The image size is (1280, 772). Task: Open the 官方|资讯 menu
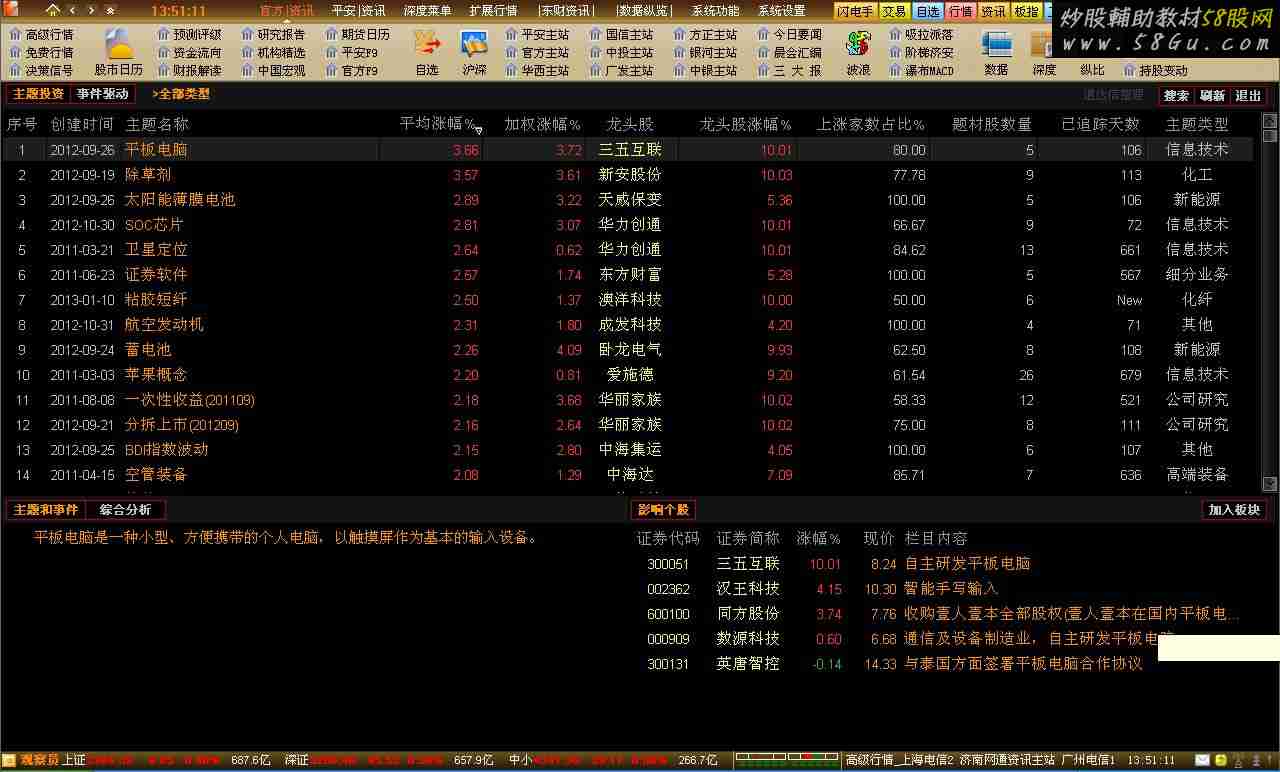coord(286,11)
